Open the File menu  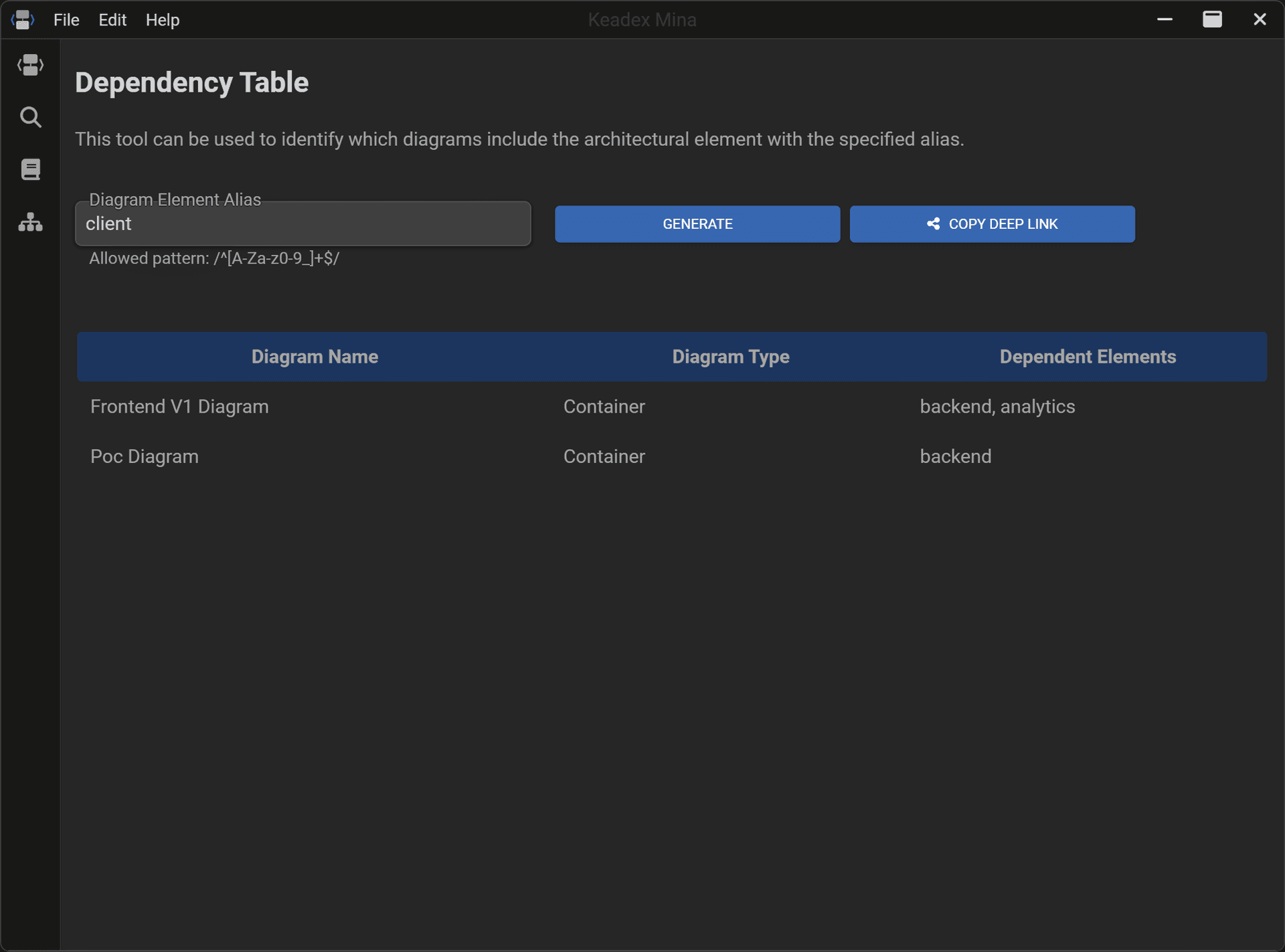66,20
